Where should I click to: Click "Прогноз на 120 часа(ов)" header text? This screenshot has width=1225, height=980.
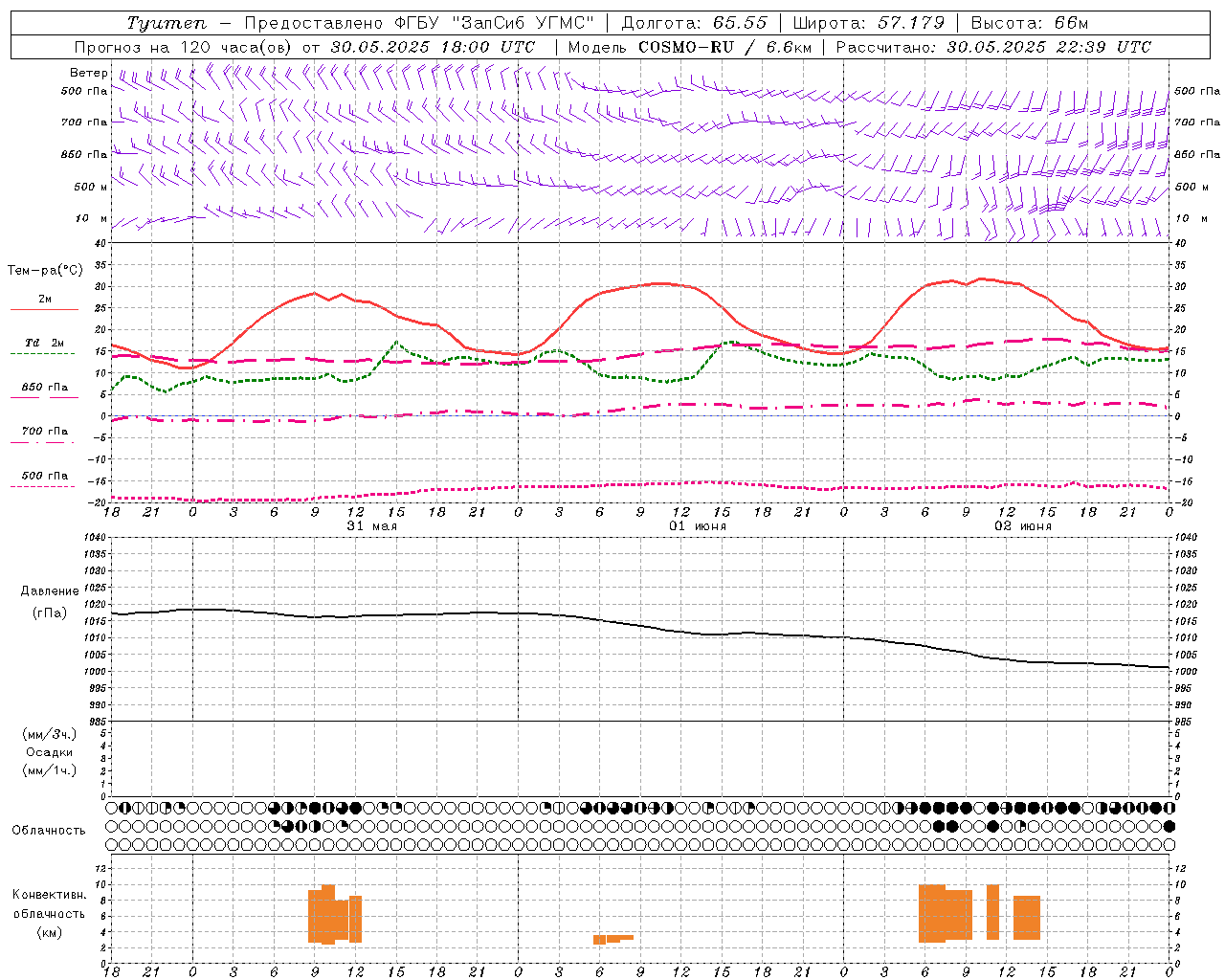(184, 47)
